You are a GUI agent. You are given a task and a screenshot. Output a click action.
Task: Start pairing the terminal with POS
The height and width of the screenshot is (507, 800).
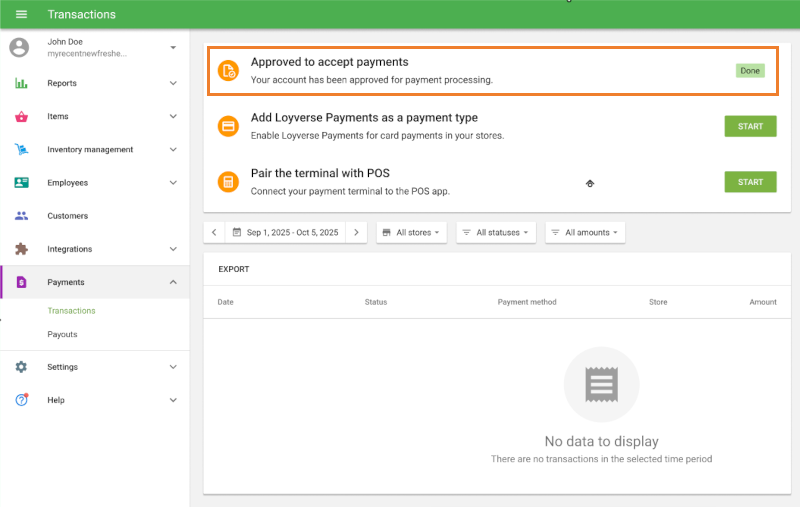point(751,182)
